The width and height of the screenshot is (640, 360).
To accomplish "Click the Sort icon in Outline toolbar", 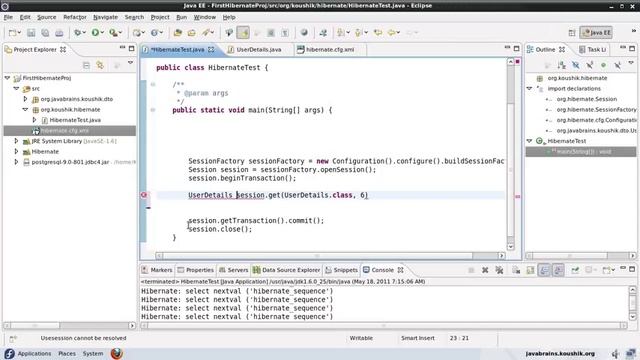I will tap(562, 65).
